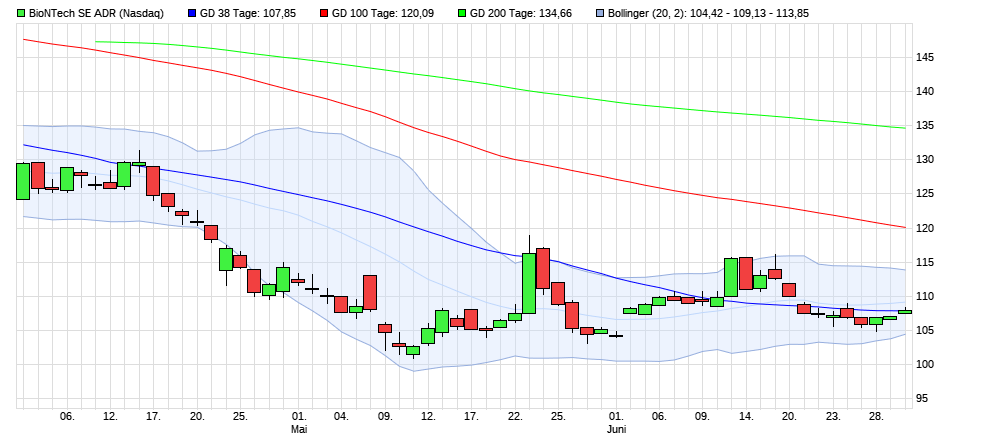
Task: Select the 'GD 200 Tage: 134,66' label
Action: tap(520, 13)
